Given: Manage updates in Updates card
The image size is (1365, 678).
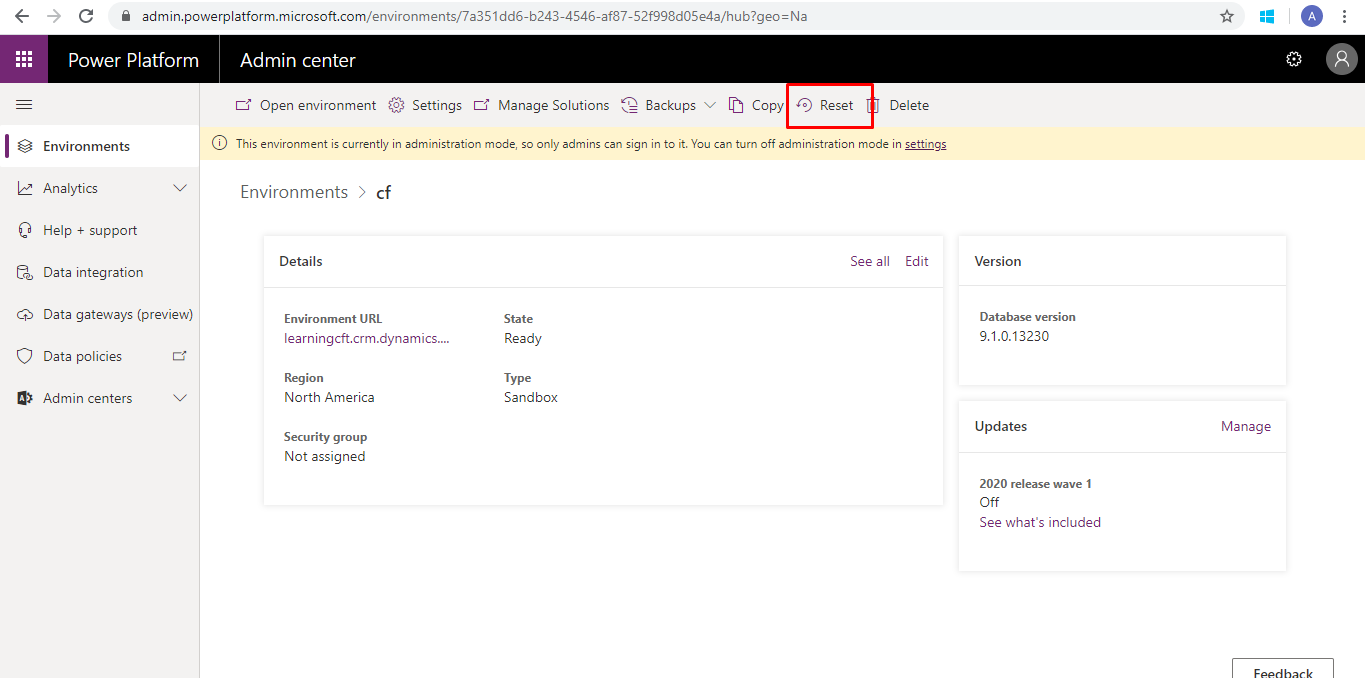Looking at the screenshot, I should point(1246,426).
